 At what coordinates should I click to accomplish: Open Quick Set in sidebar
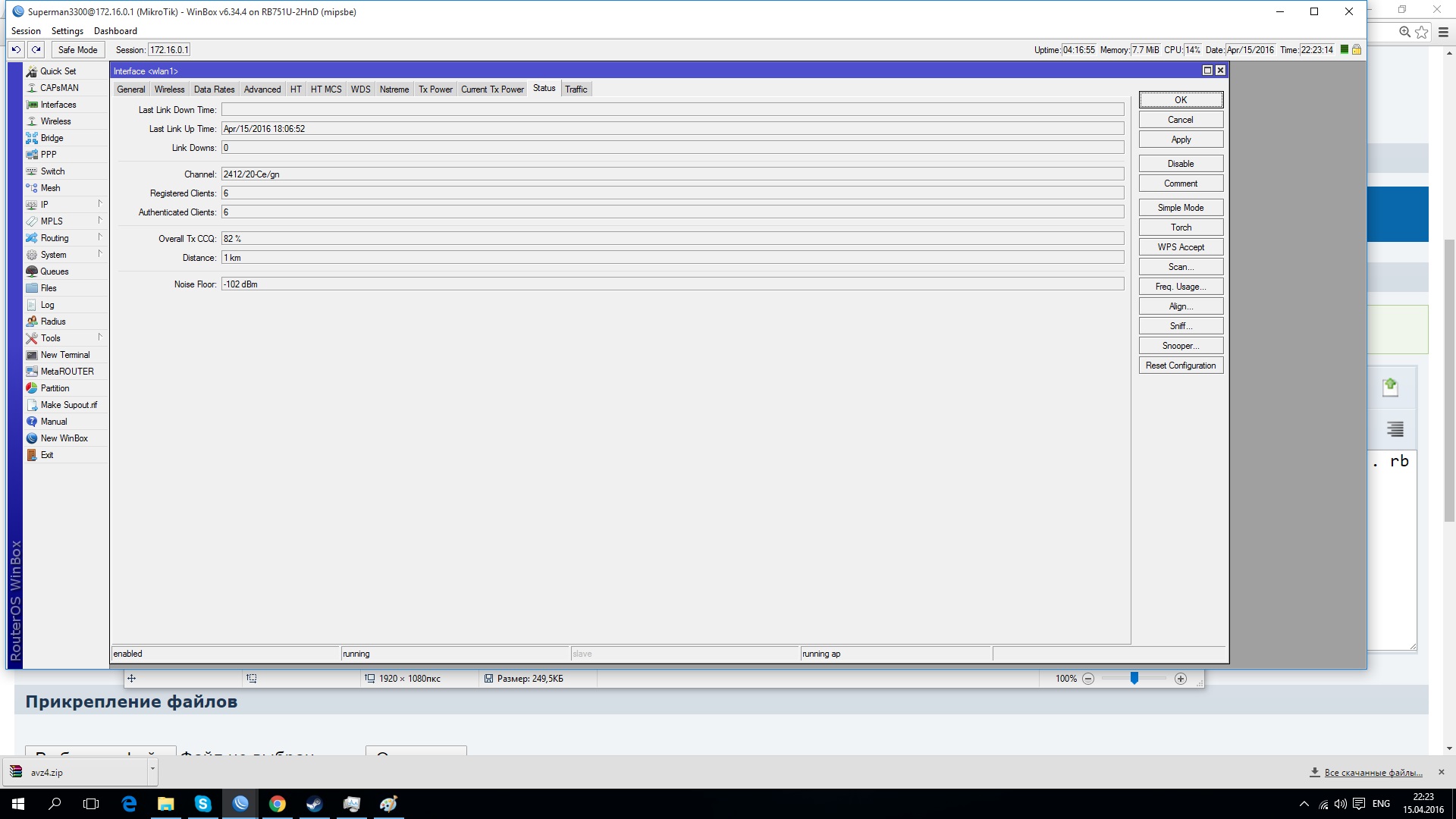(58, 71)
